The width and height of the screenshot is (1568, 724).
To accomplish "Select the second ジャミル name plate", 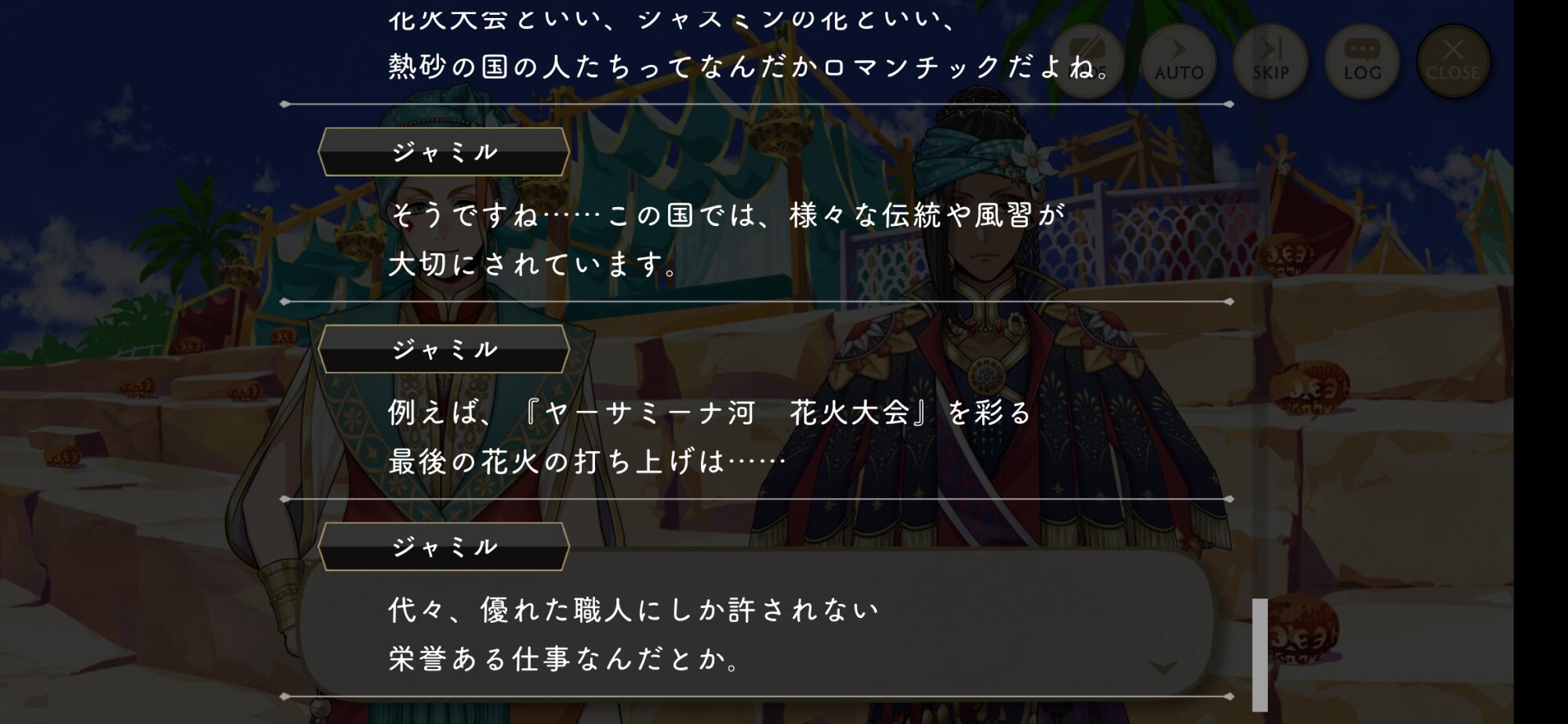I will (444, 349).
